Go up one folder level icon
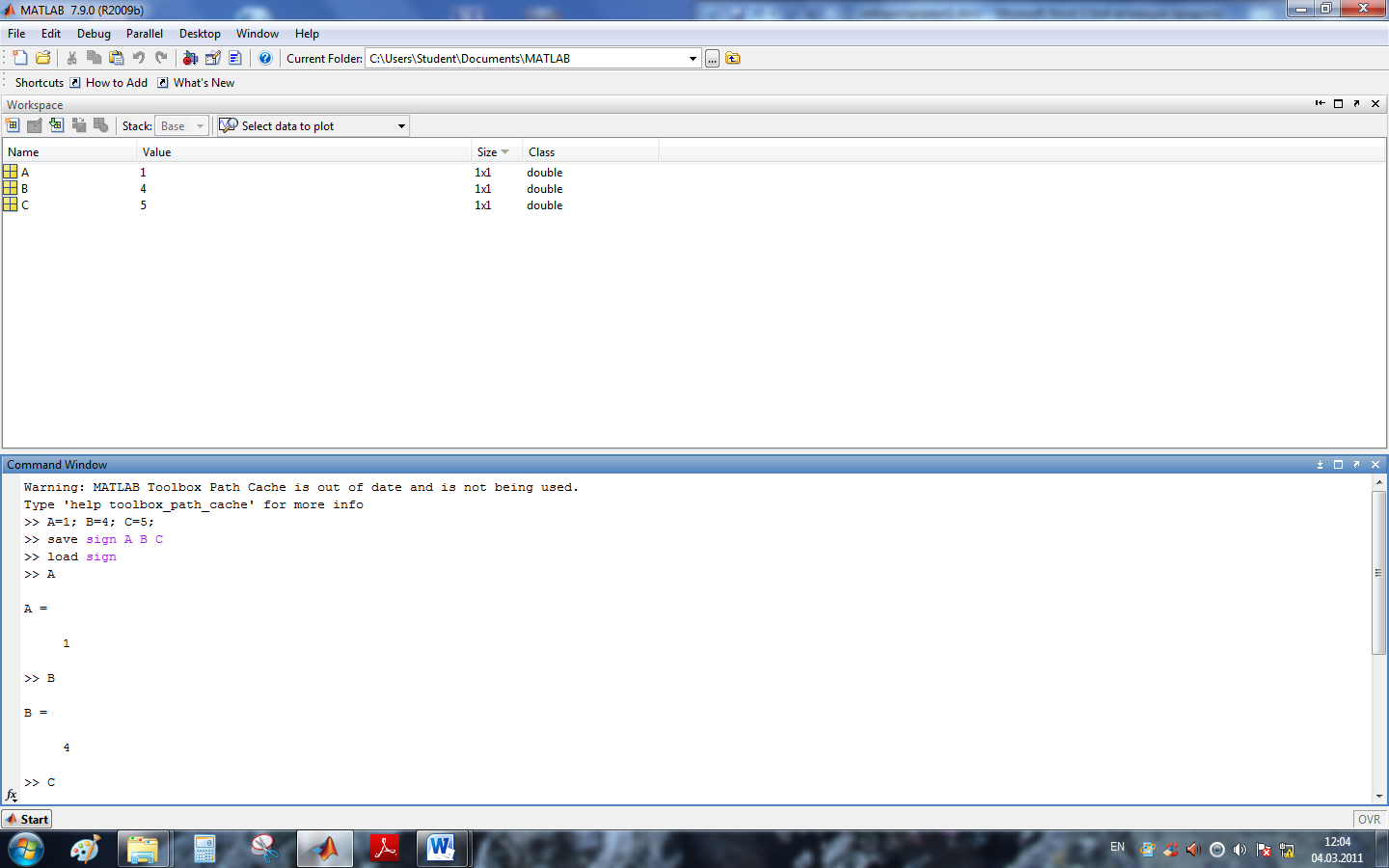Viewport: 1389px width, 868px height. 733,58
